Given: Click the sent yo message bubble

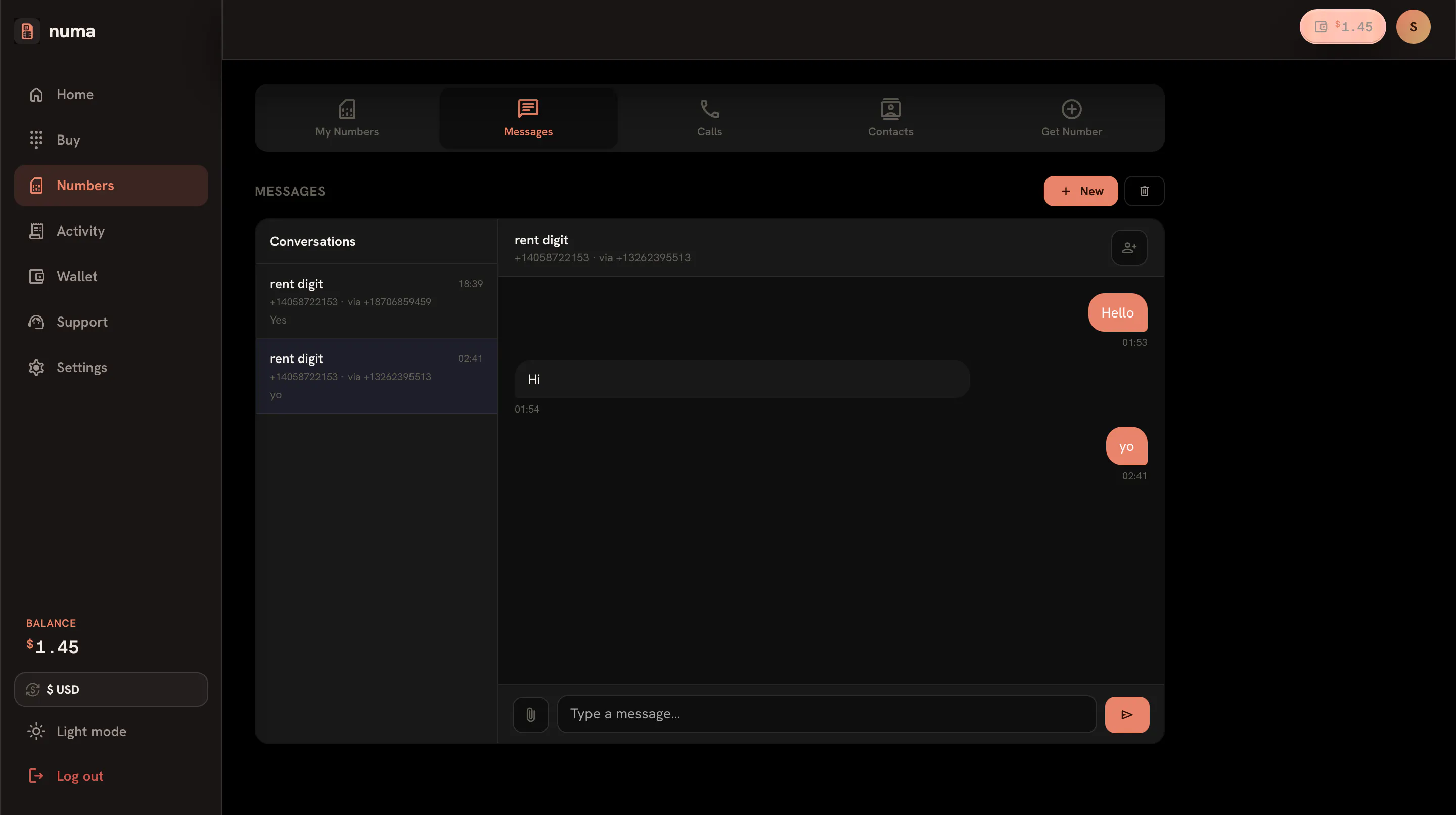Looking at the screenshot, I should pos(1126,446).
